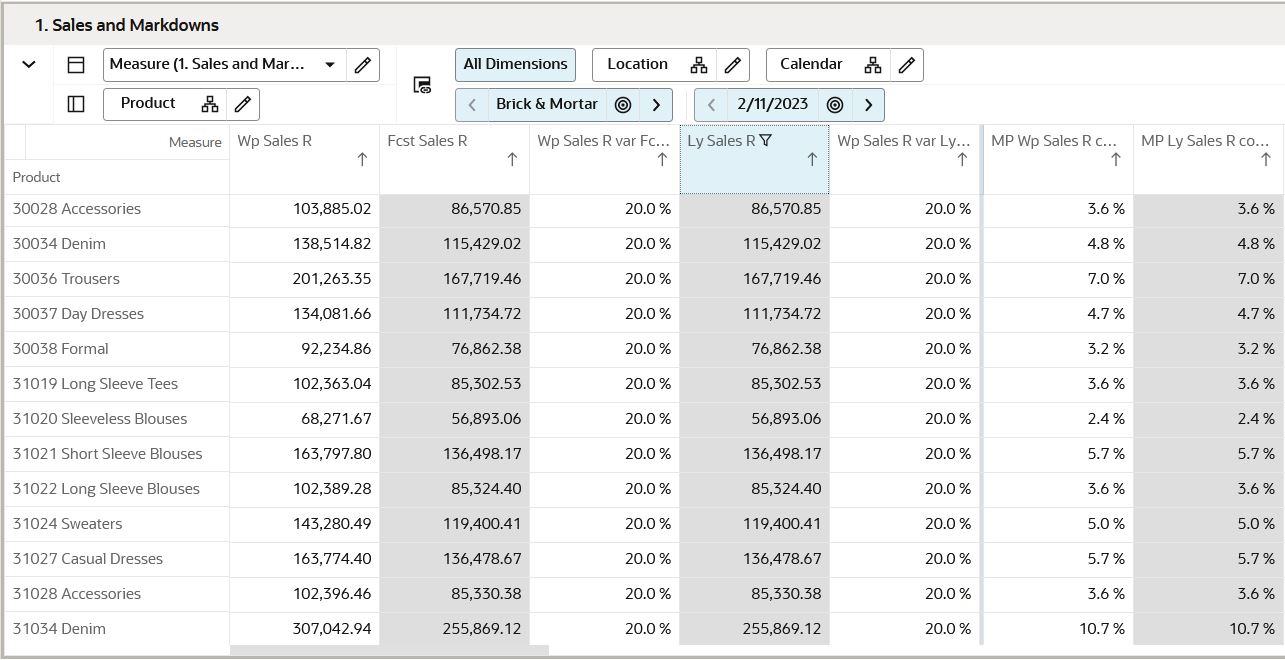Viewport: 1285px width, 660px height.
Task: Advance to the next Calendar date
Action: [x=869, y=104]
